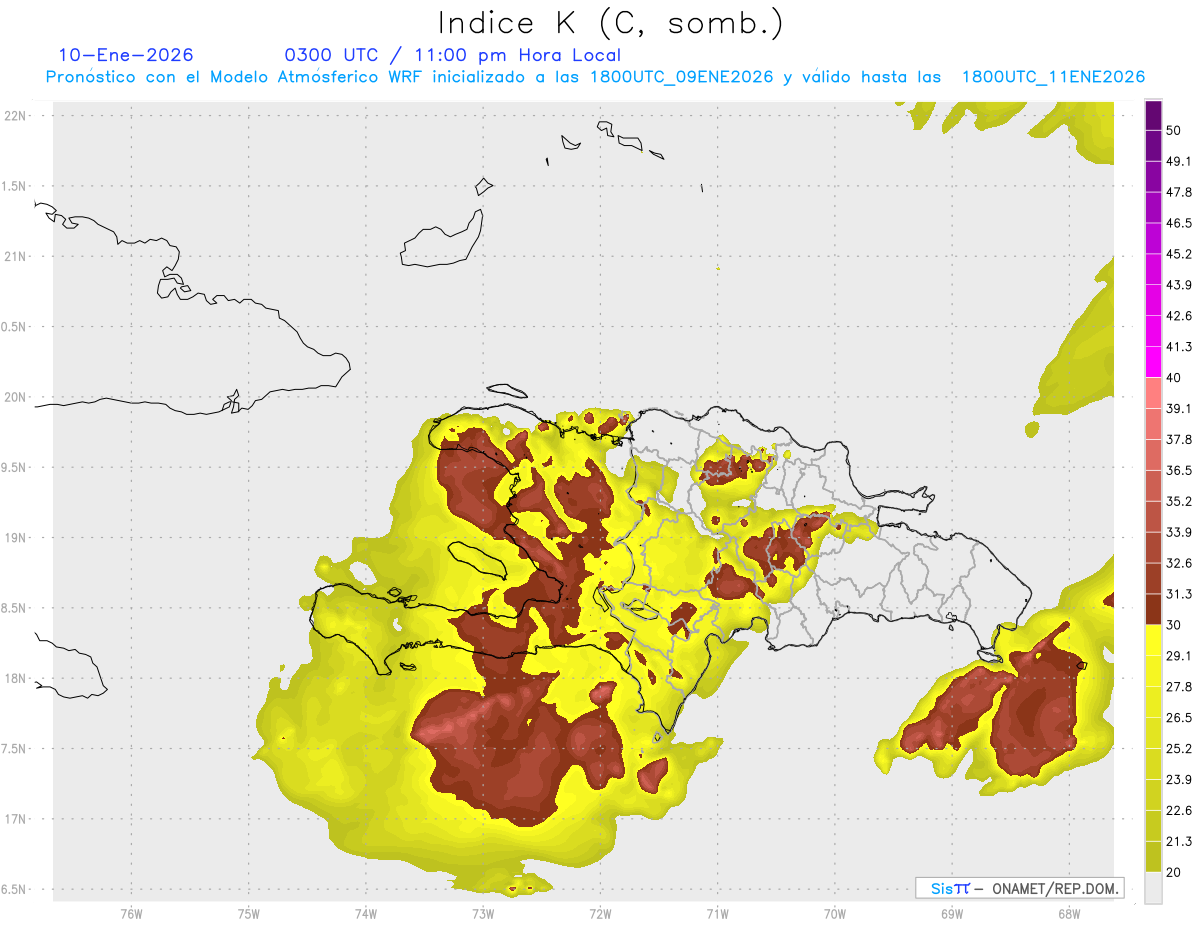
Task: Click the "21N" latitude label
Action: tap(17, 256)
